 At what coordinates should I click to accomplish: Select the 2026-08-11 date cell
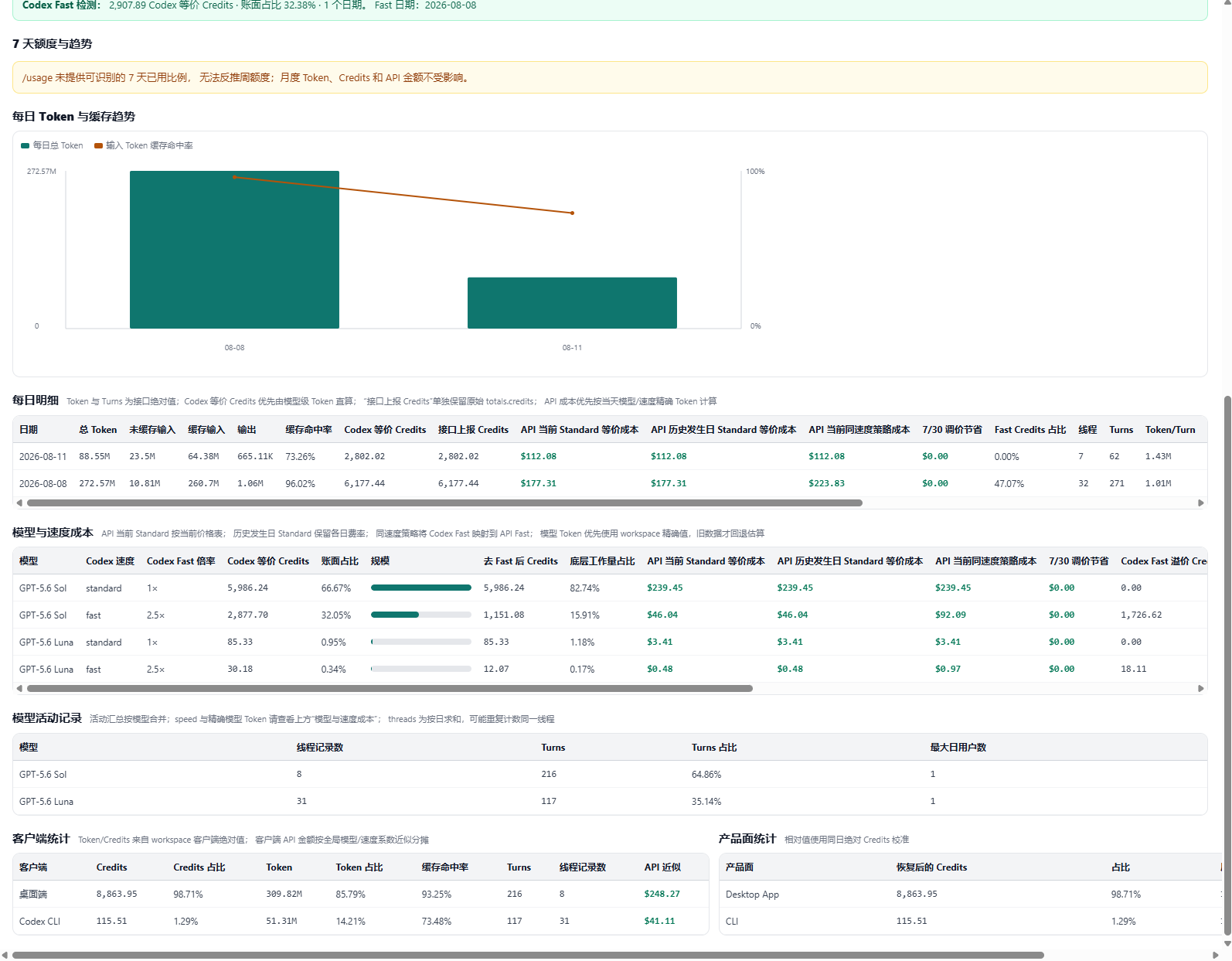(43, 456)
